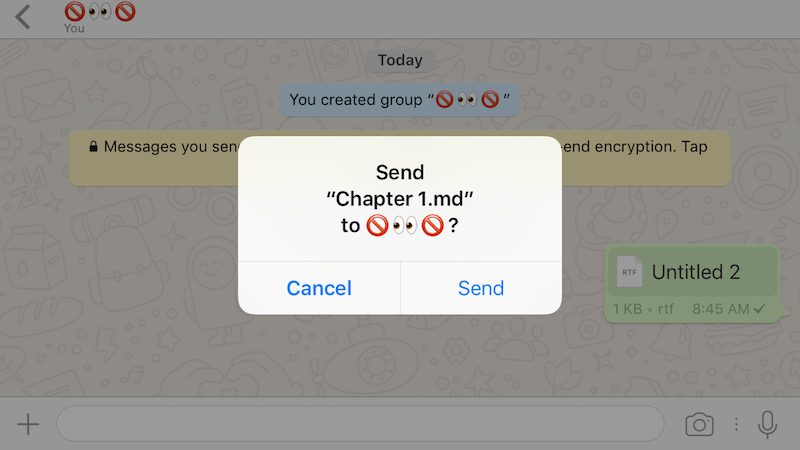800x450 pixels.
Task: Tap the delivered checkmark on Untitled 2
Action: point(759,309)
